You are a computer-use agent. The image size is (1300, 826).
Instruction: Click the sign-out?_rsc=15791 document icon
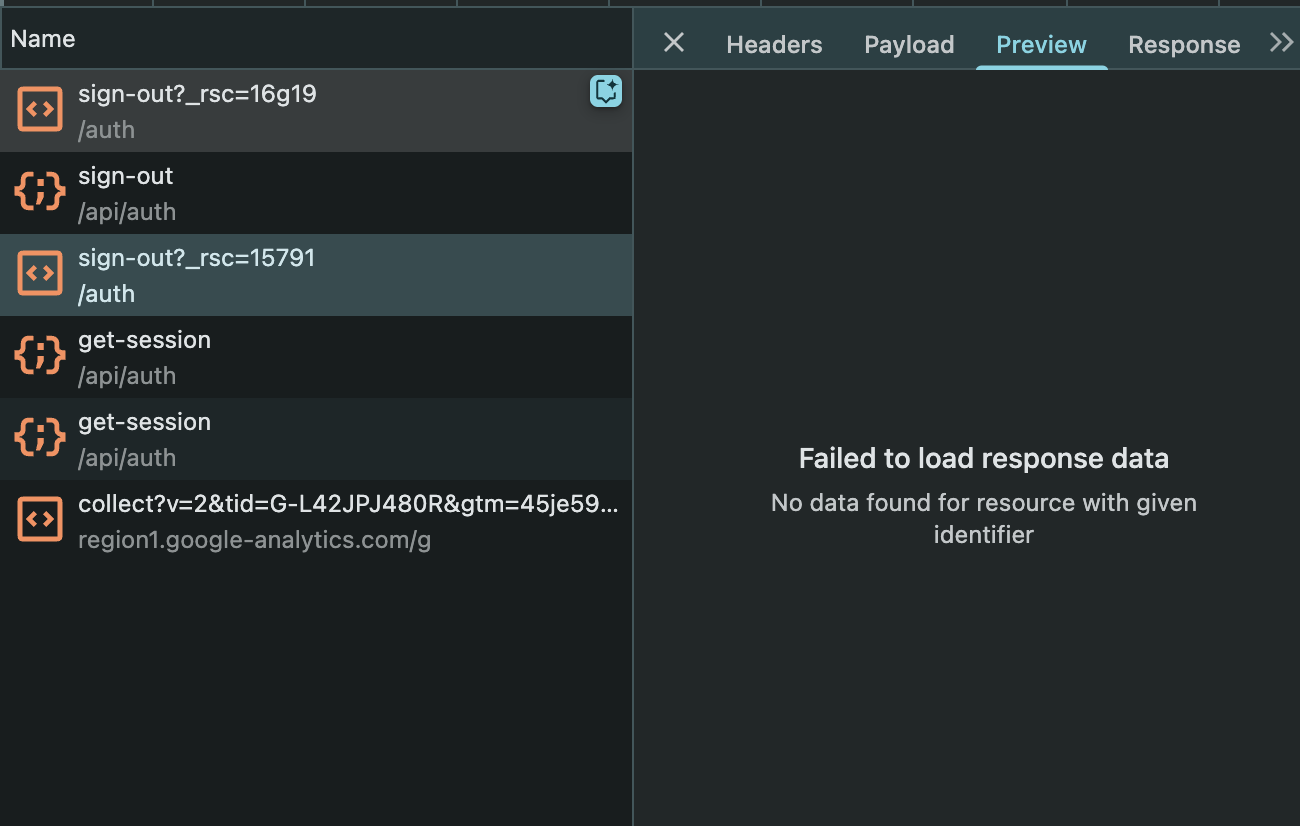pyautogui.click(x=40, y=274)
